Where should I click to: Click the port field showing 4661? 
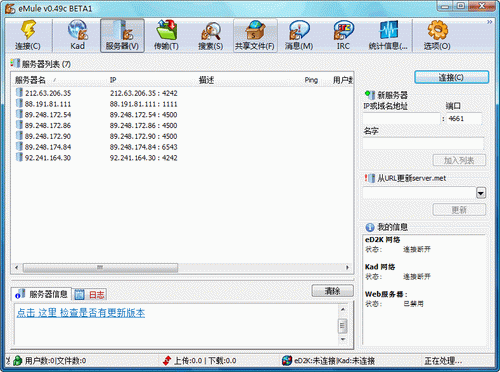click(x=464, y=119)
